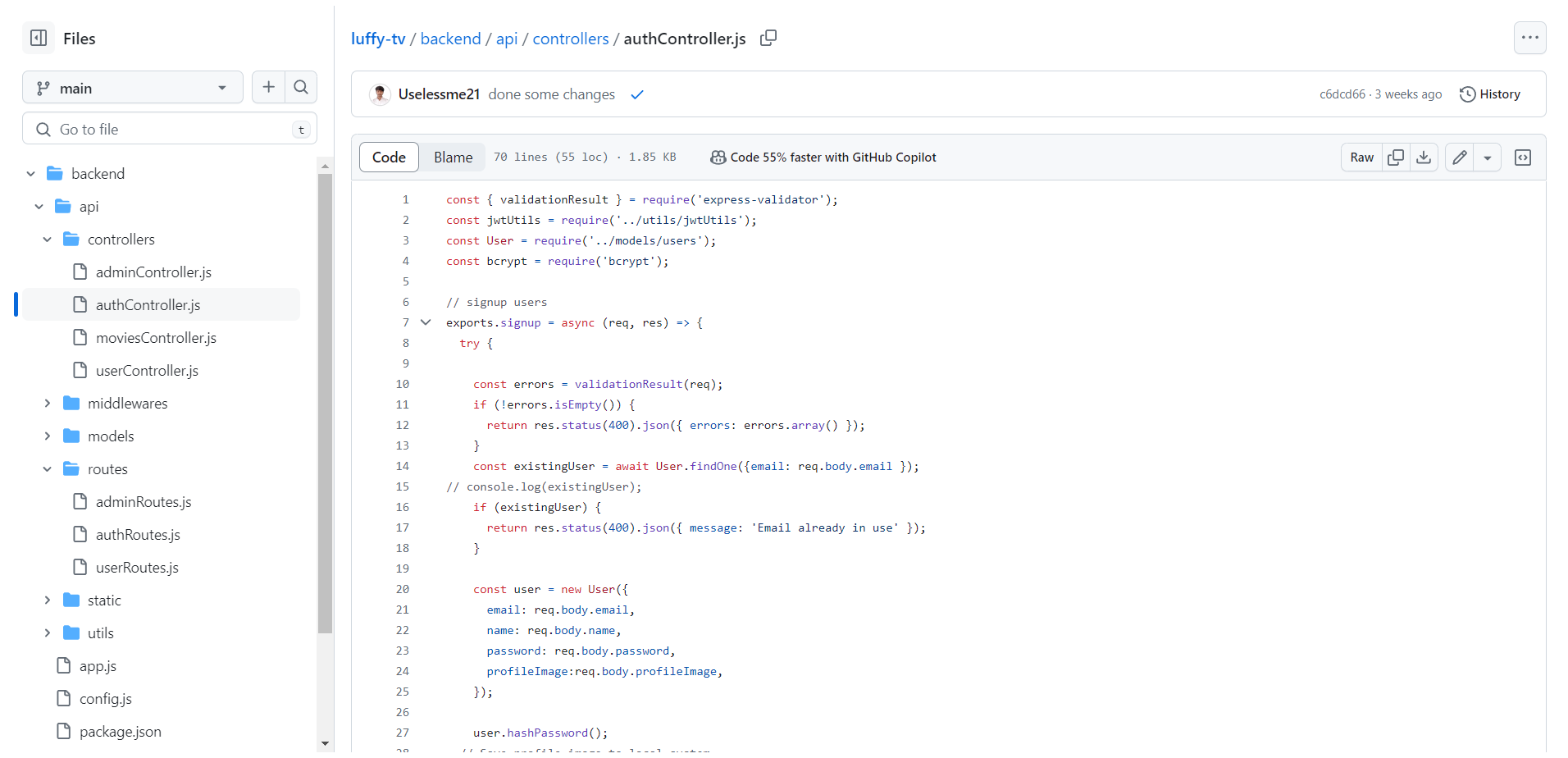Image resolution: width=1568 pixels, height=758 pixels.
Task: Copy the file path icon
Action: 768,38
